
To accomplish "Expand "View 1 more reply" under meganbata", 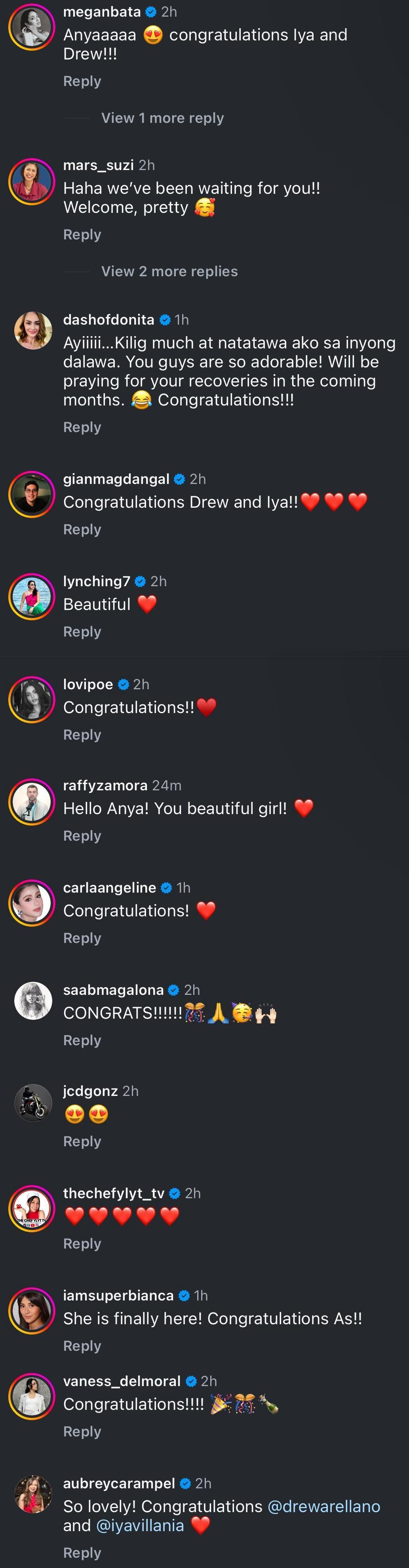I will click(x=162, y=118).
